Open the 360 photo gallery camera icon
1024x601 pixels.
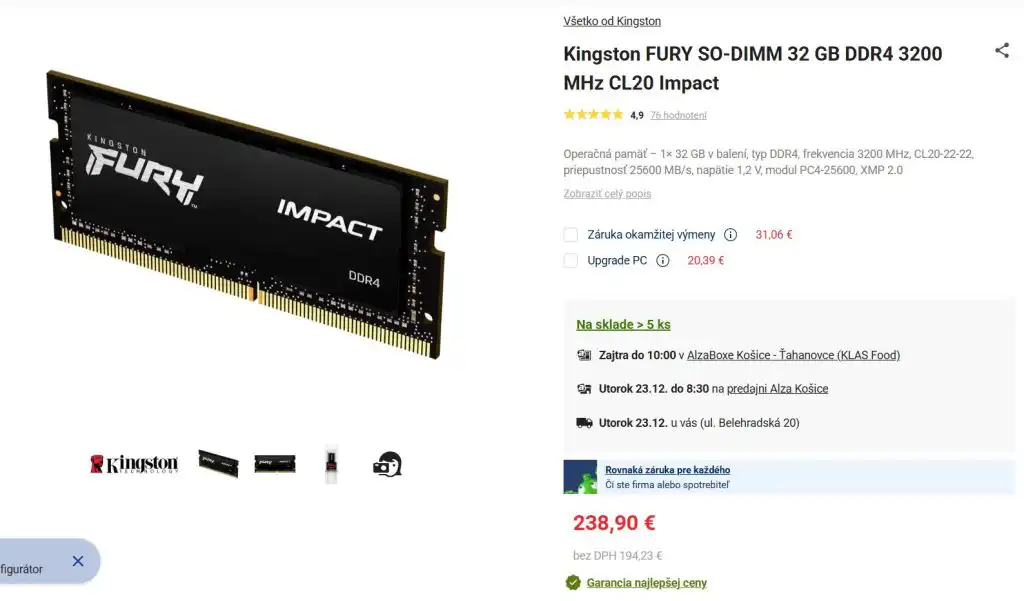387,464
